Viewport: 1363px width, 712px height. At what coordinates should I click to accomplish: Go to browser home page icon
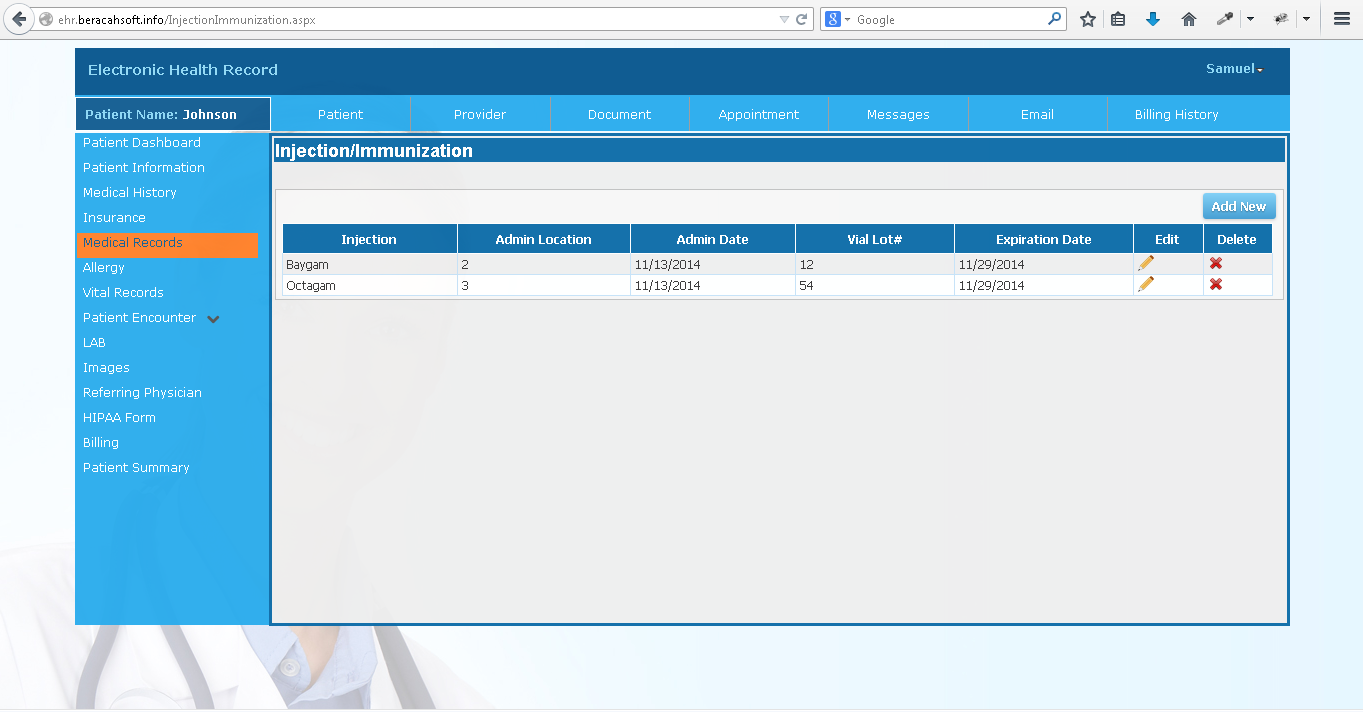click(x=1189, y=19)
